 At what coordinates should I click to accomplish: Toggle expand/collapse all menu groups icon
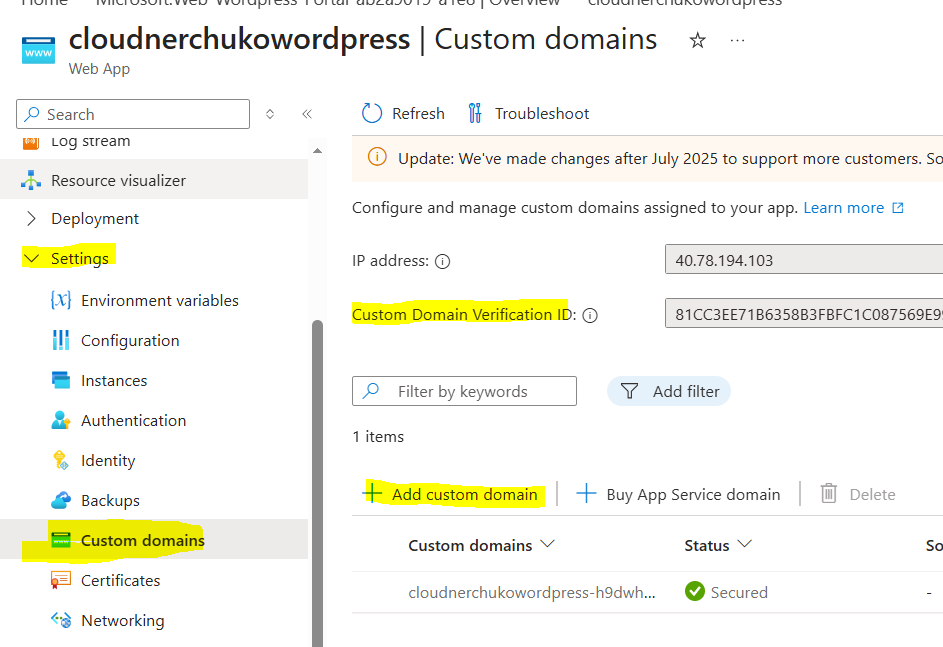(x=270, y=114)
